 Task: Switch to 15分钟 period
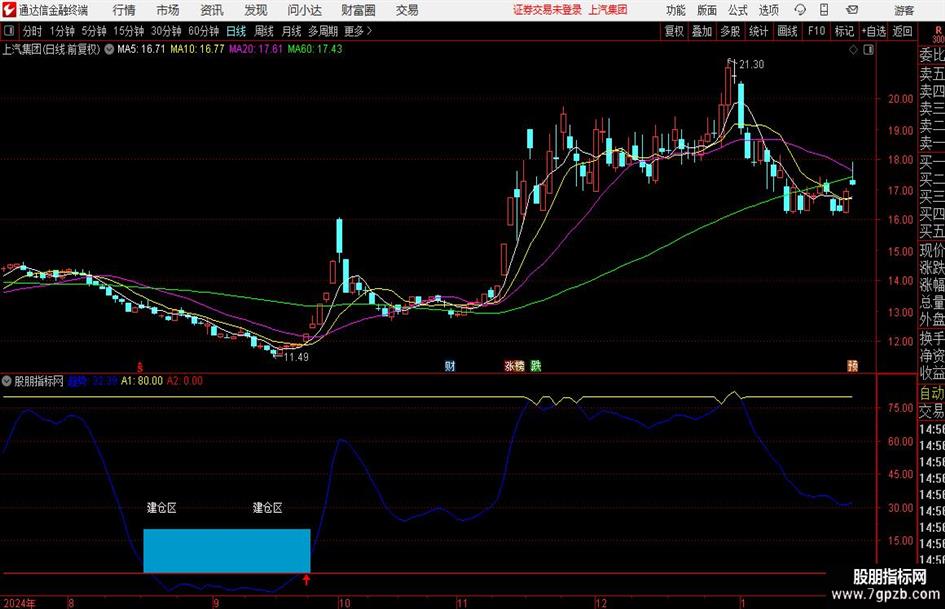click(x=128, y=31)
